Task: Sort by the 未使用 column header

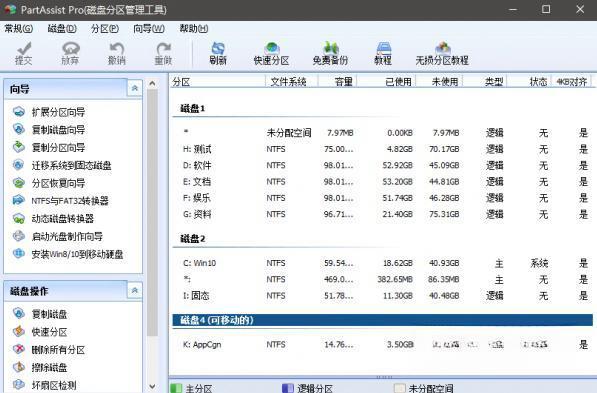Action: 439,81
